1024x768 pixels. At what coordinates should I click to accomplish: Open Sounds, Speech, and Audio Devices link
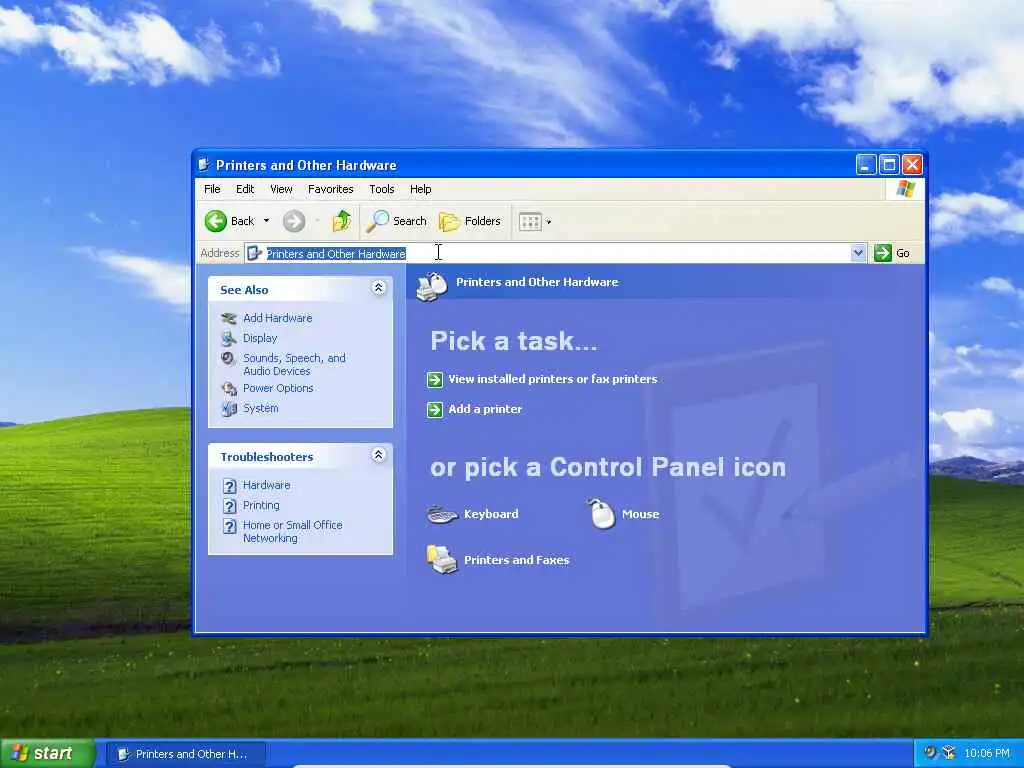coord(295,364)
